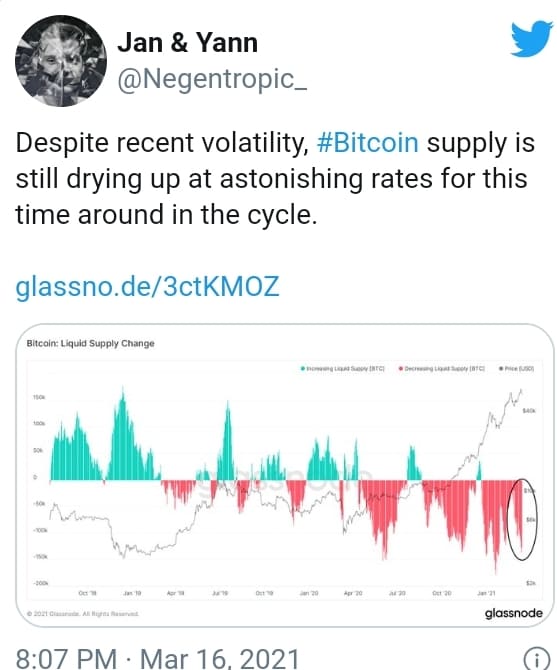Toggle the Increasing Liquid Supply legend entry
Screen dimensions: 557x670
click(x=343, y=368)
